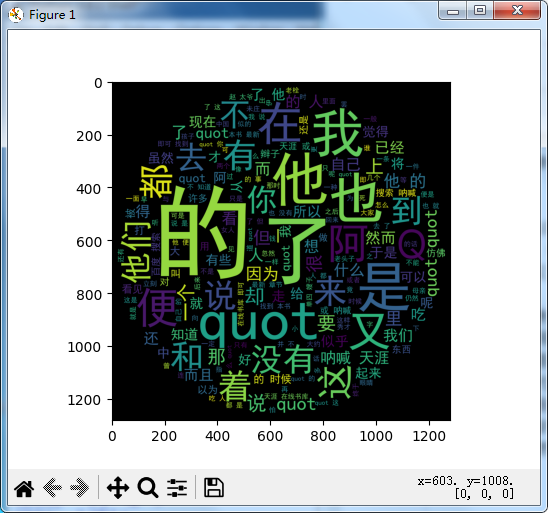Click the y-axis tick label 800
The width and height of the screenshot is (548, 513).
pos(89,294)
